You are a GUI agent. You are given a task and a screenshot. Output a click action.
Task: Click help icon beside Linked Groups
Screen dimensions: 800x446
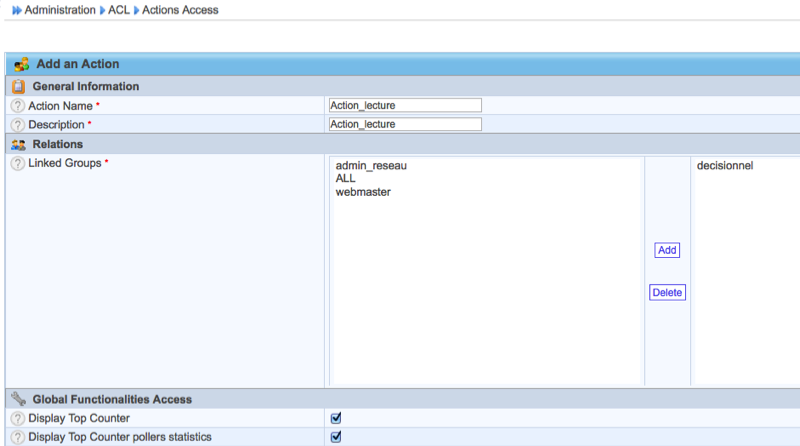pos(18,163)
